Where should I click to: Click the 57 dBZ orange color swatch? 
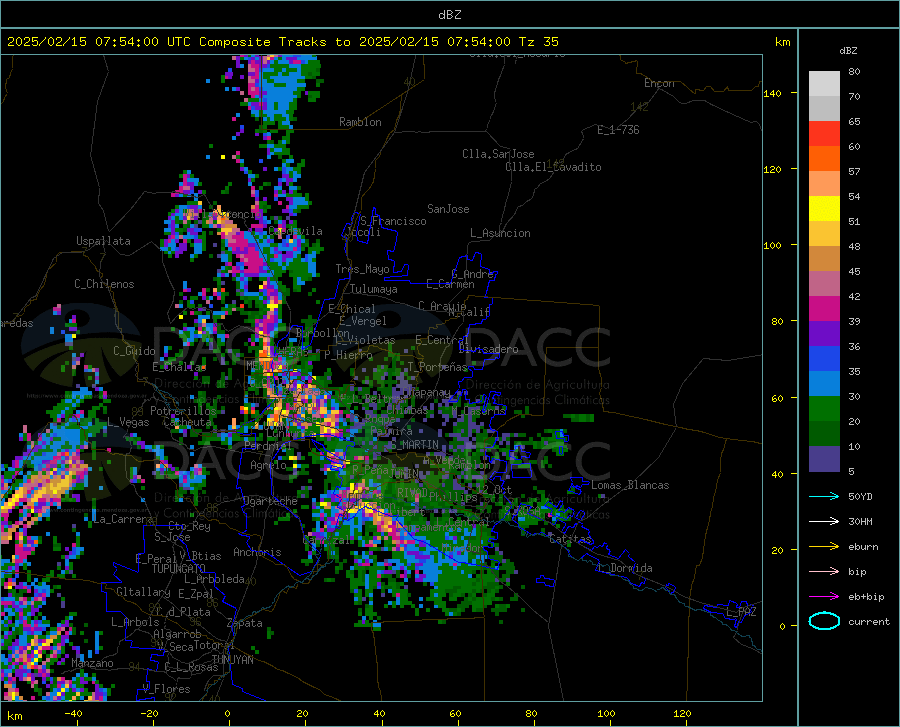[x=824, y=159]
